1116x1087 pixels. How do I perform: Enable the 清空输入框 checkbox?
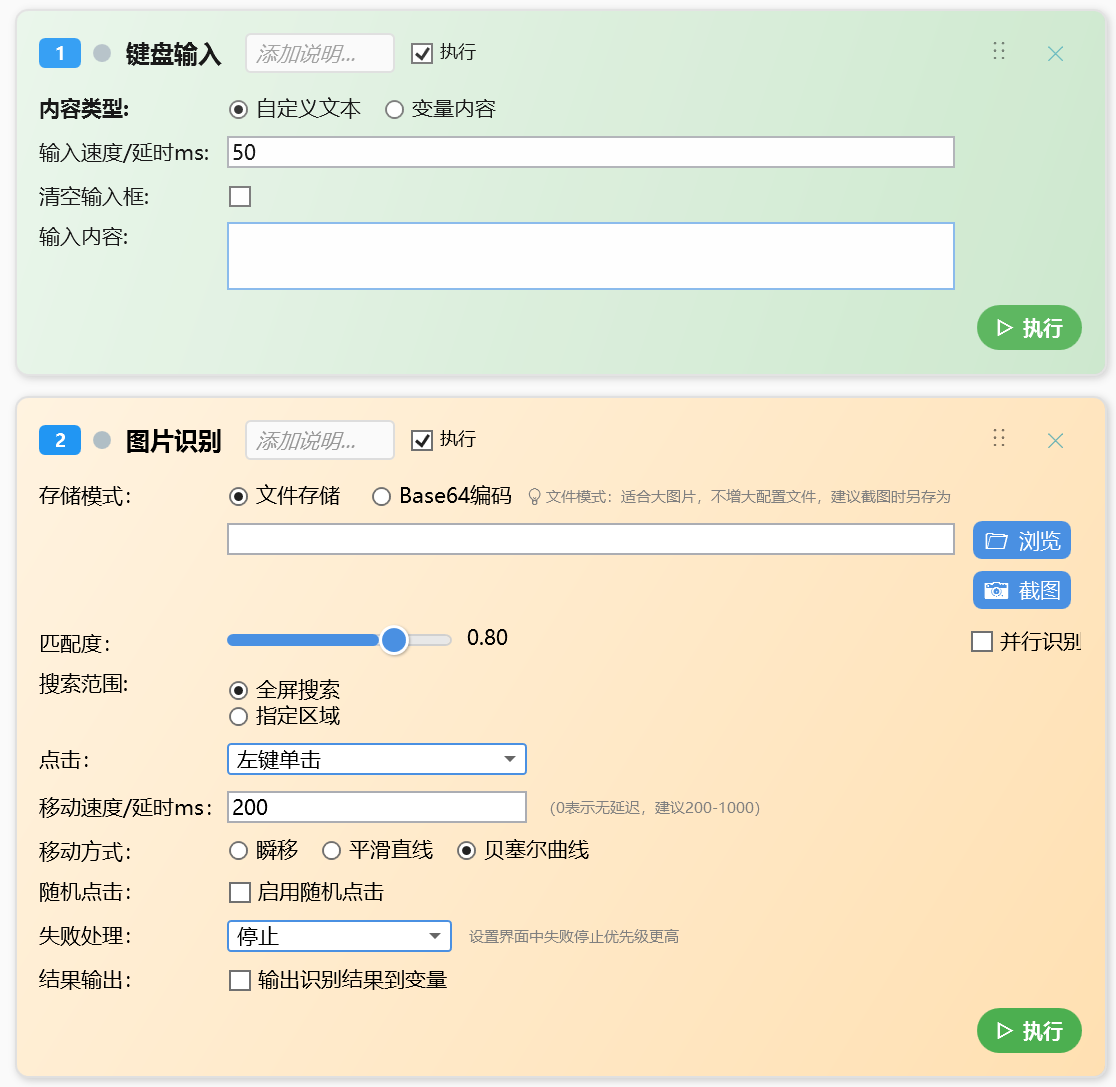click(x=240, y=196)
